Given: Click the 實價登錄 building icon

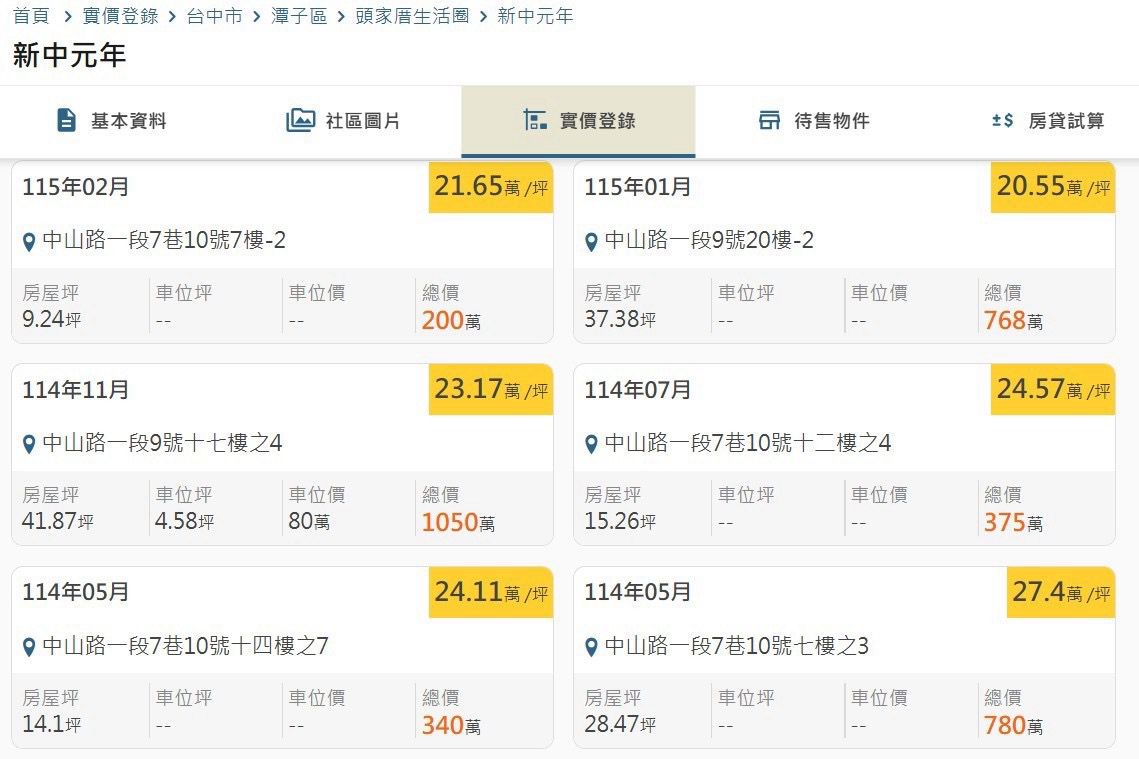Looking at the screenshot, I should (x=535, y=121).
